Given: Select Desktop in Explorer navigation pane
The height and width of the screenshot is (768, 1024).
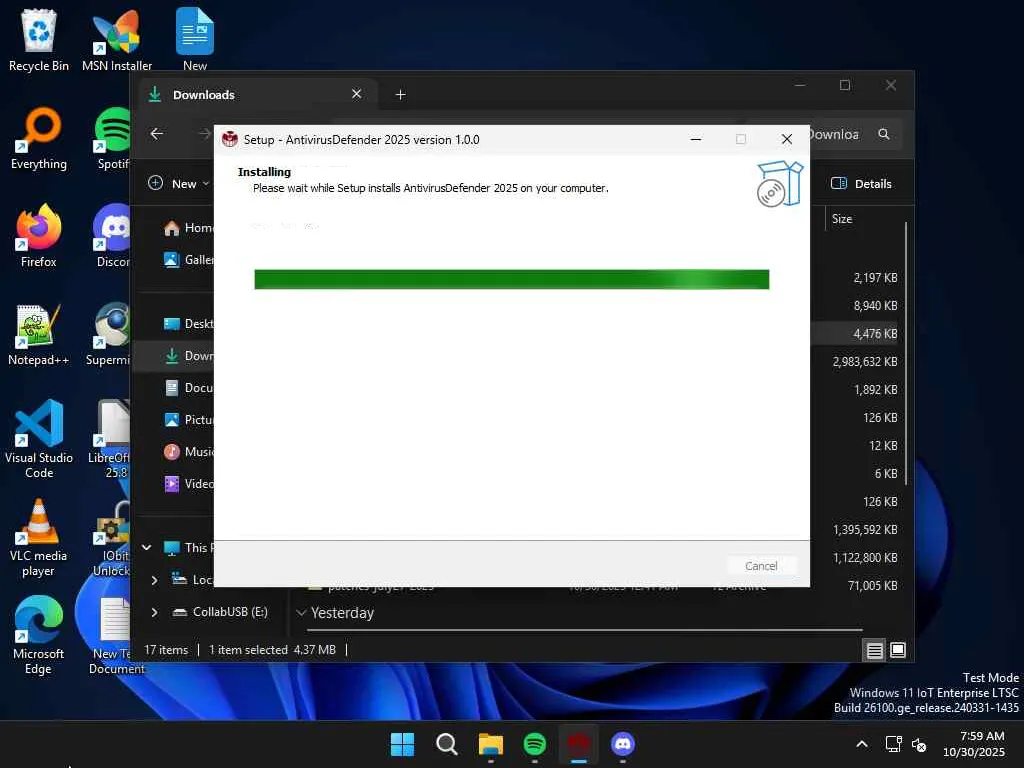Looking at the screenshot, I should point(188,324).
